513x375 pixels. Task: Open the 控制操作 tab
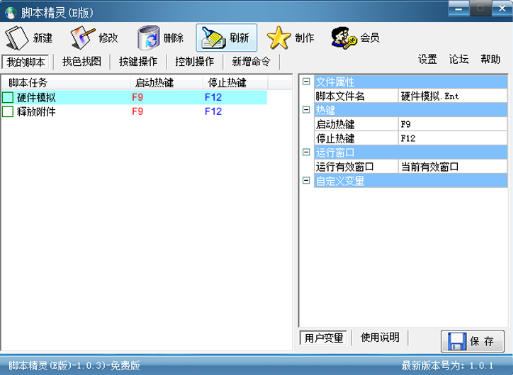tap(194, 62)
